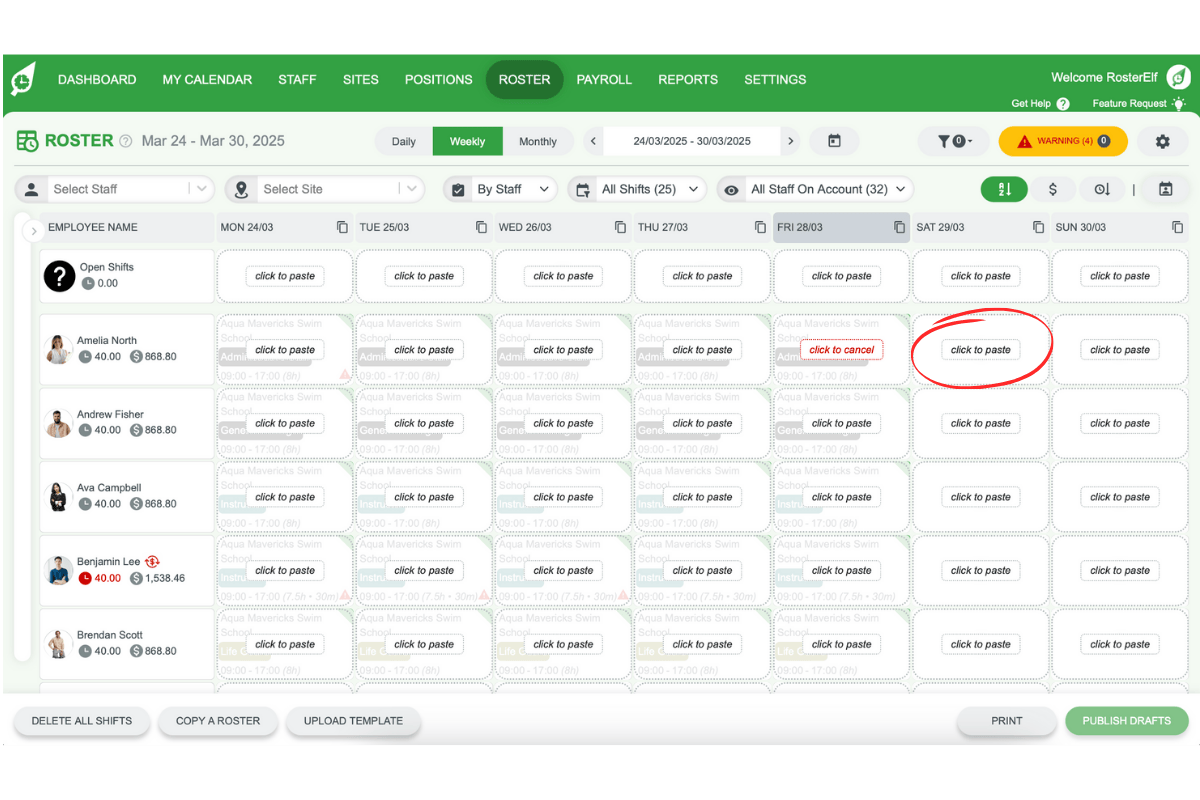Open the calendar date picker icon
1200x800 pixels.
tap(835, 141)
